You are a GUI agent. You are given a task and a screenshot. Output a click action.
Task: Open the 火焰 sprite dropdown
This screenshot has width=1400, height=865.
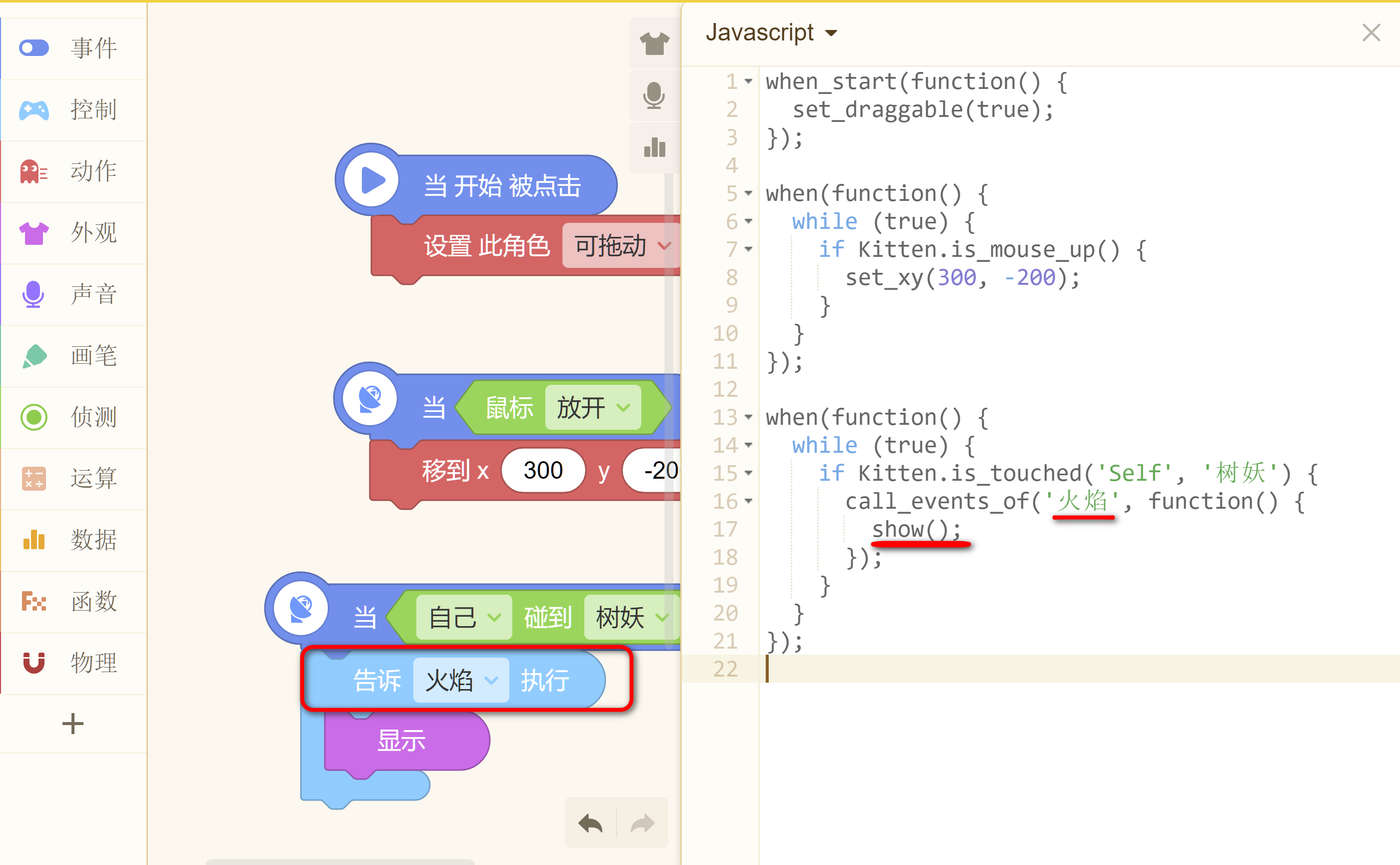[461, 680]
